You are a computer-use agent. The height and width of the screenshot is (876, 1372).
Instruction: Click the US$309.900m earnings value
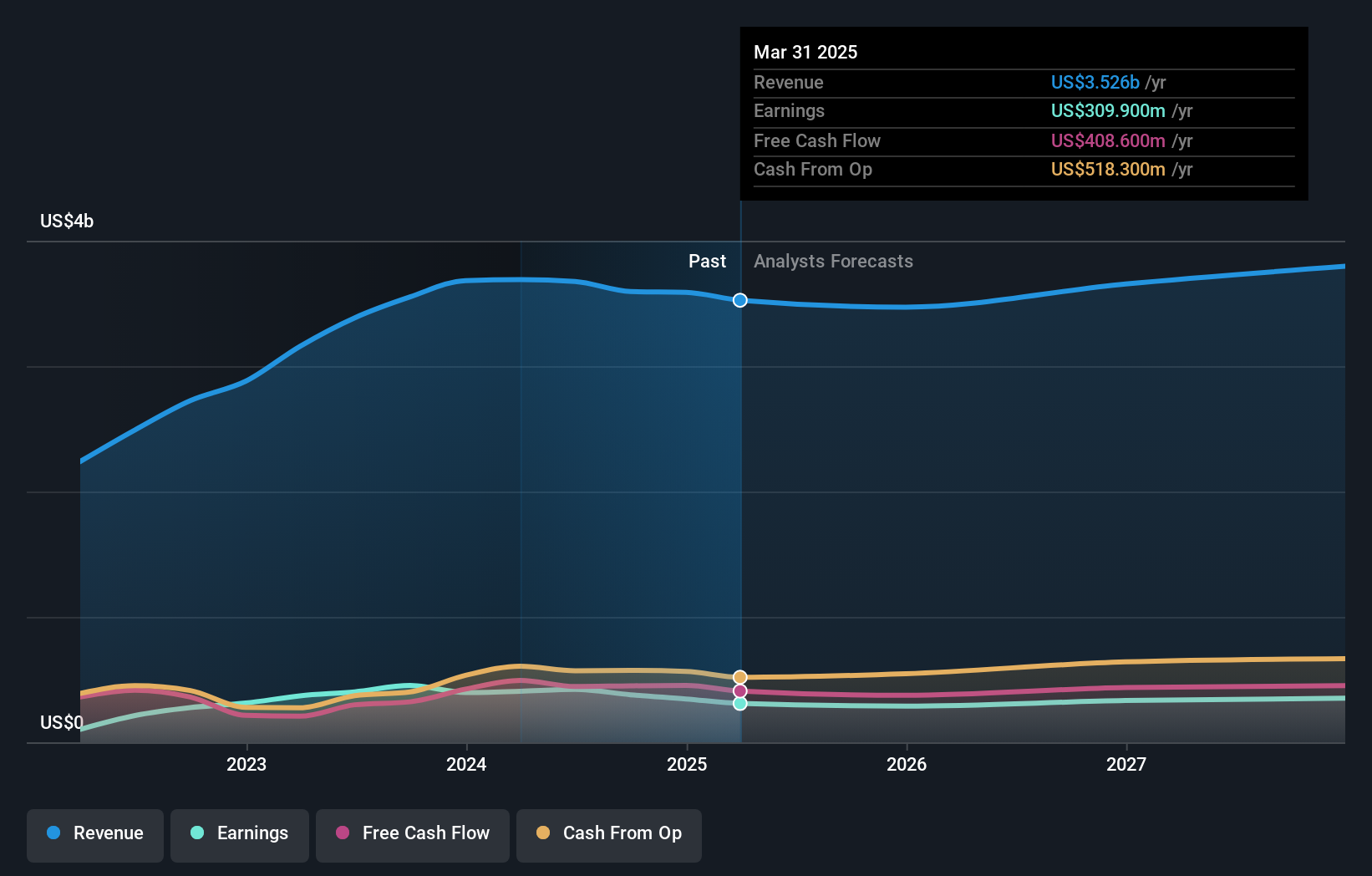click(x=1108, y=110)
